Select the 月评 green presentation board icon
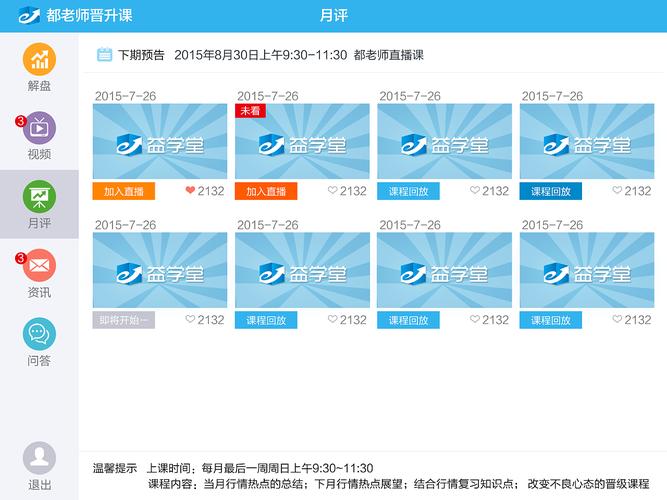The image size is (667, 500). click(39, 197)
